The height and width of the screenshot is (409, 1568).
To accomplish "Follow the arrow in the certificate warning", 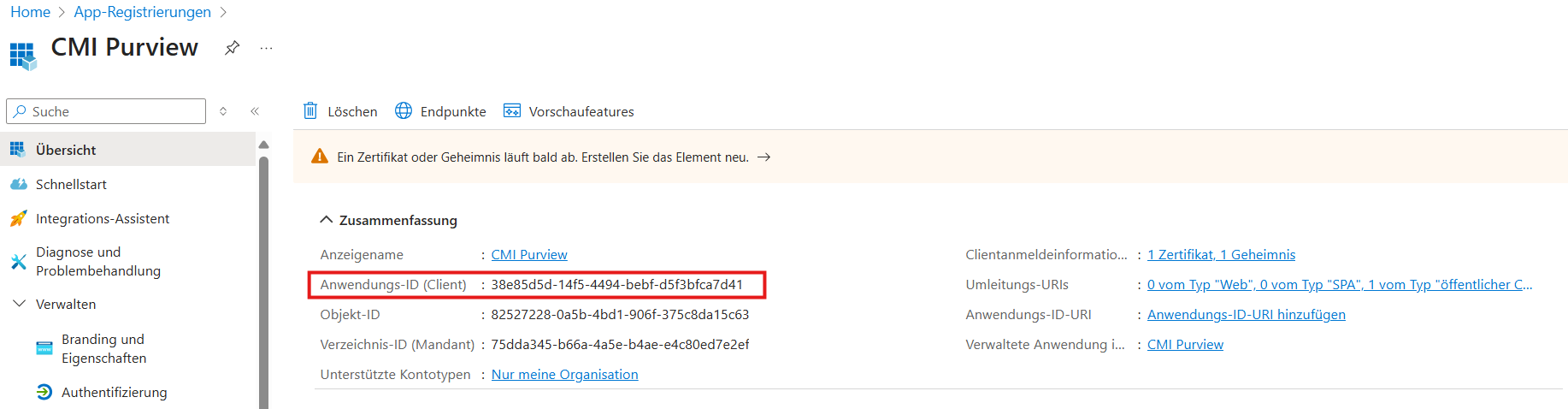I will [764, 157].
